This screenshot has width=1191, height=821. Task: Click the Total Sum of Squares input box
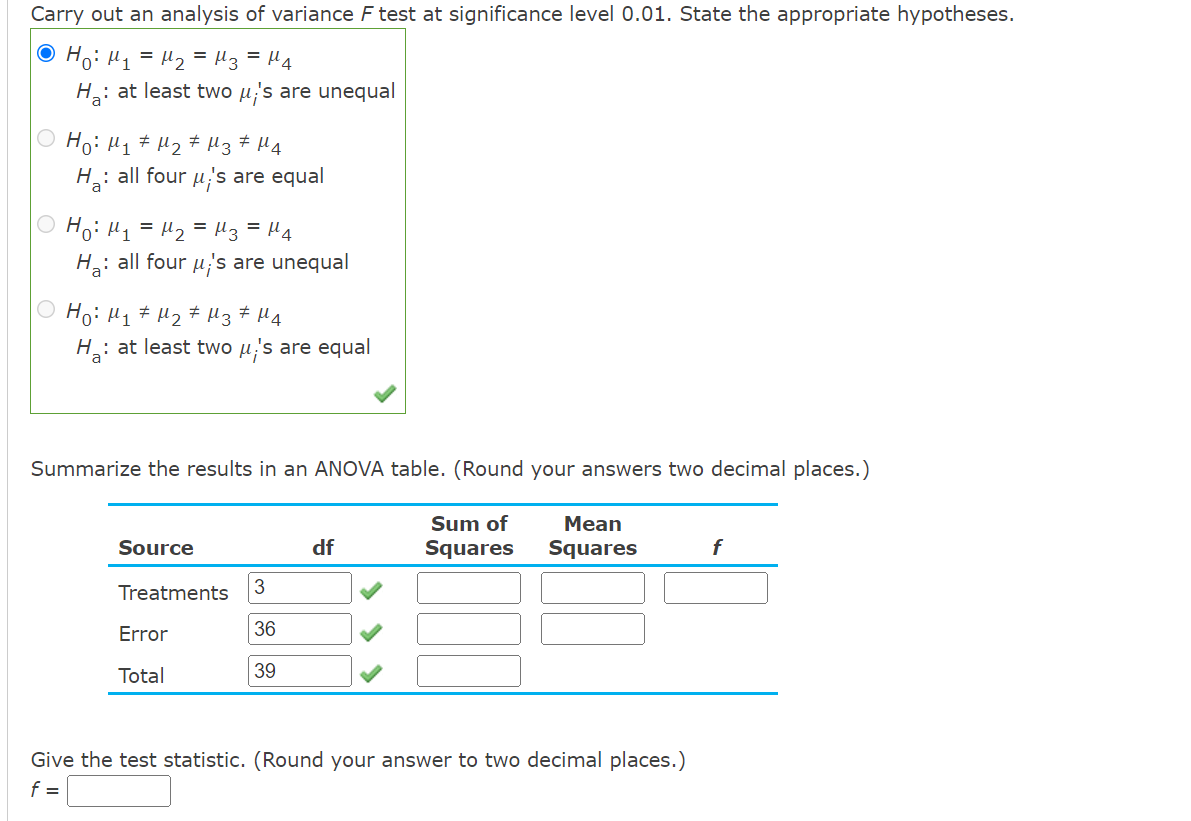coord(468,670)
